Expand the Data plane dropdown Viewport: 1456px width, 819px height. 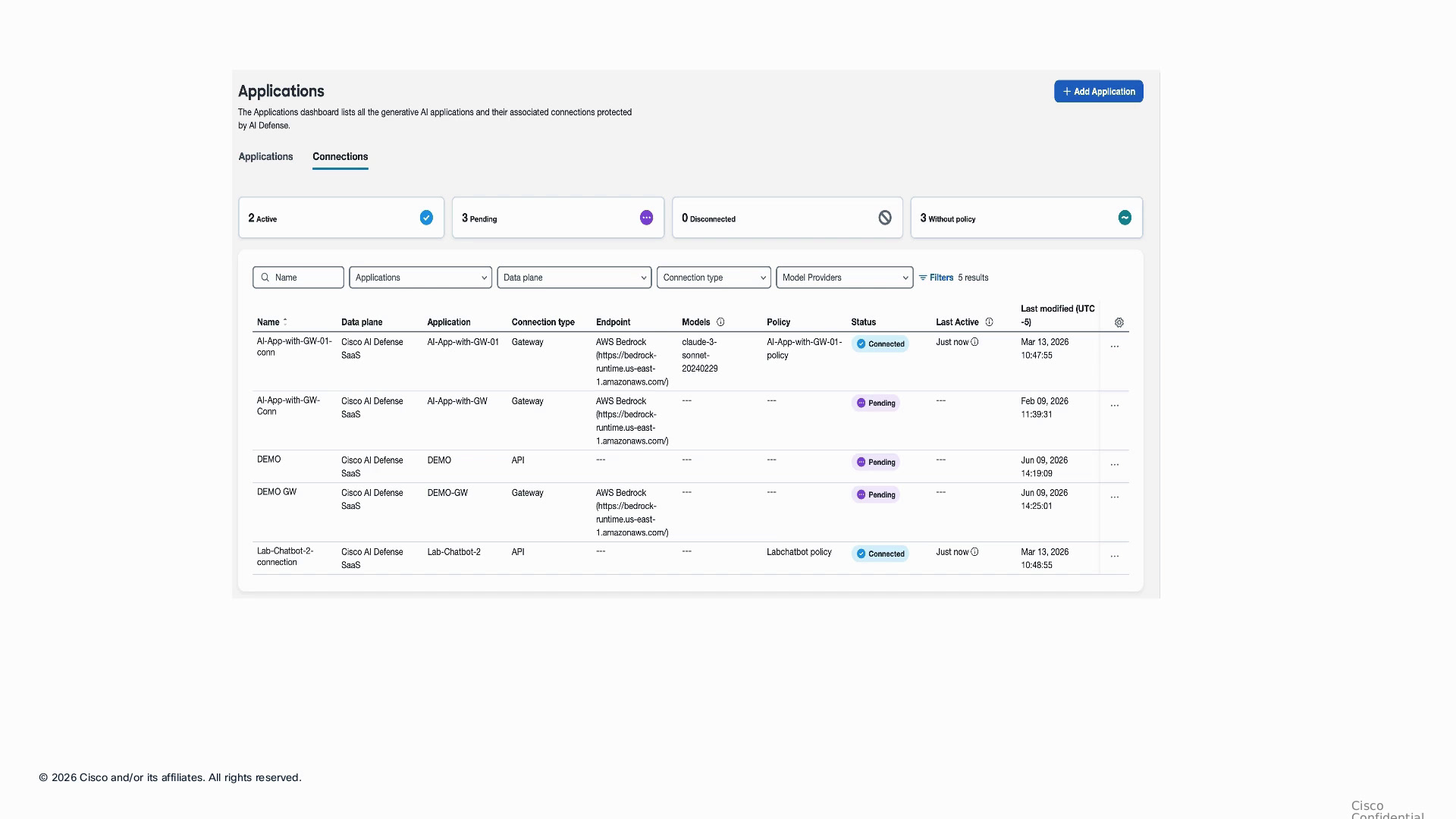574,278
